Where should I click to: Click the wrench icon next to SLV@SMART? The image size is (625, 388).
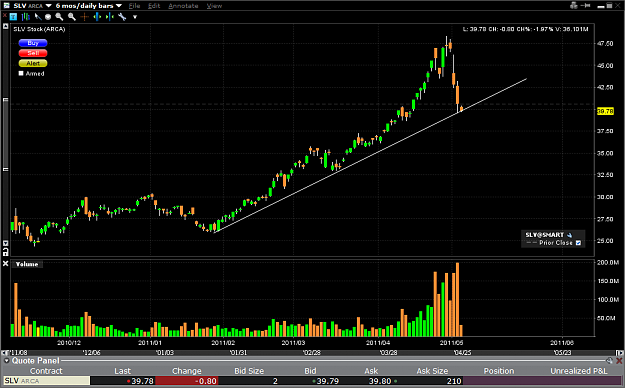569,235
